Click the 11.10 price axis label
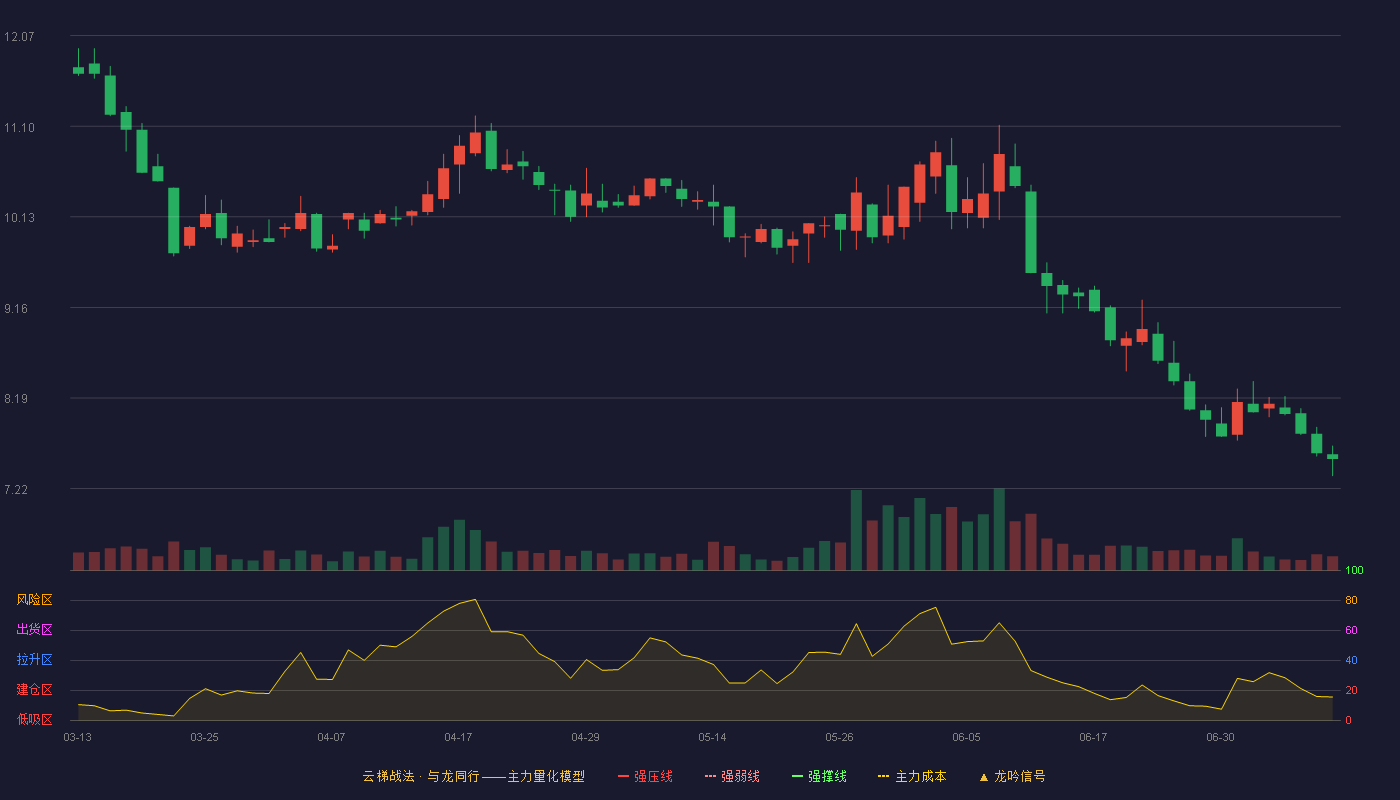The height and width of the screenshot is (800, 1400). tap(19, 128)
